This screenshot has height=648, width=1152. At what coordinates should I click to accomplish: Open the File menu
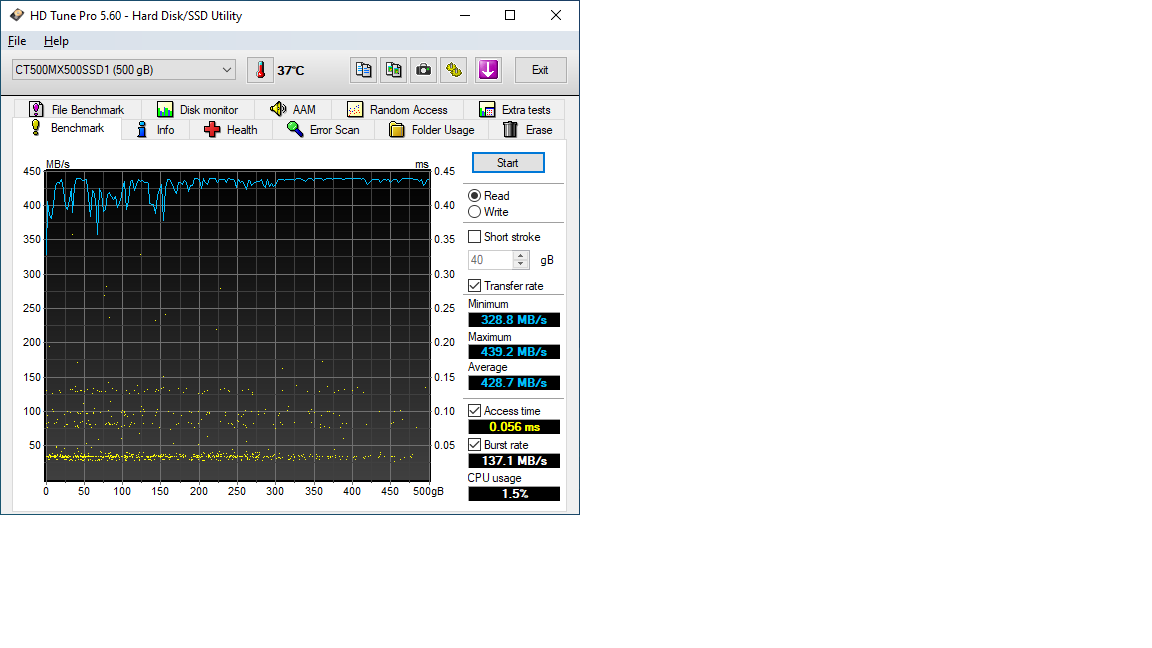17,41
